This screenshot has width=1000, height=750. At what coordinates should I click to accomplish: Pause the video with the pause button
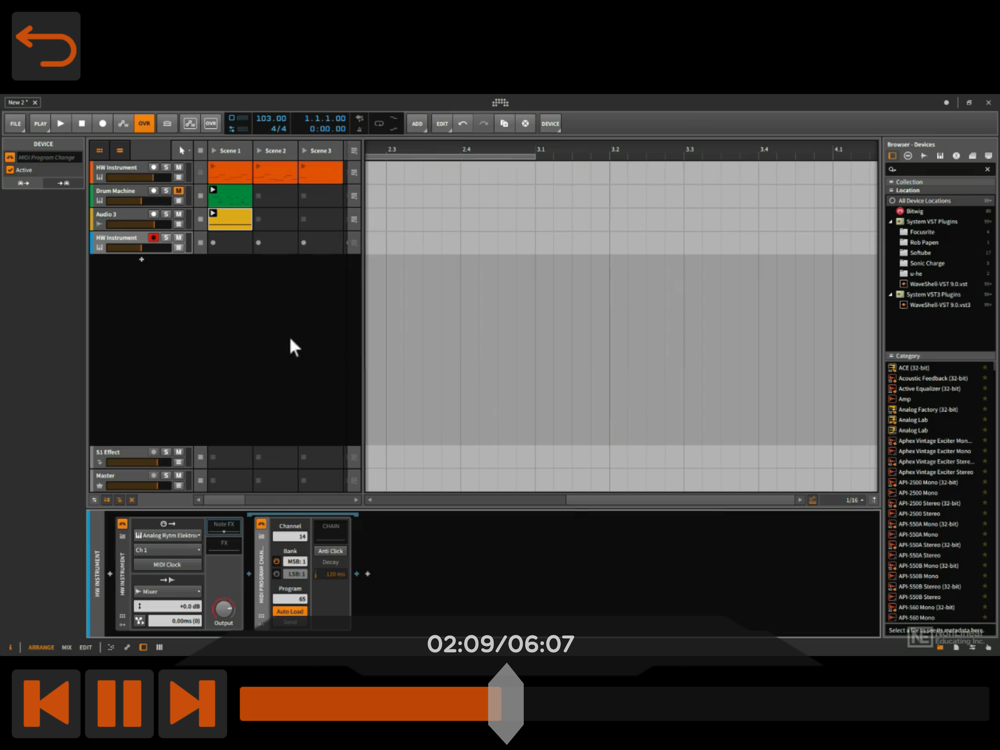[119, 703]
